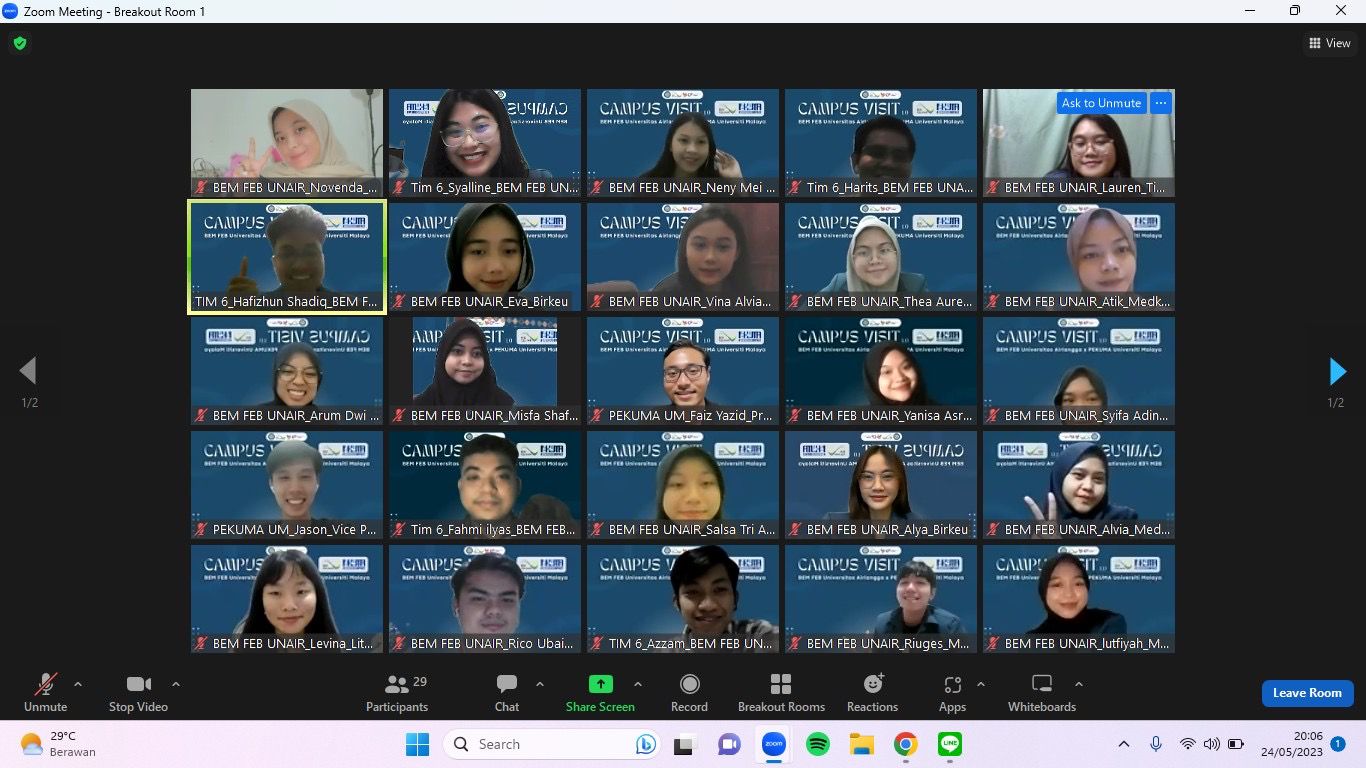
Task: Open Spotify from the taskbar
Action: click(818, 744)
